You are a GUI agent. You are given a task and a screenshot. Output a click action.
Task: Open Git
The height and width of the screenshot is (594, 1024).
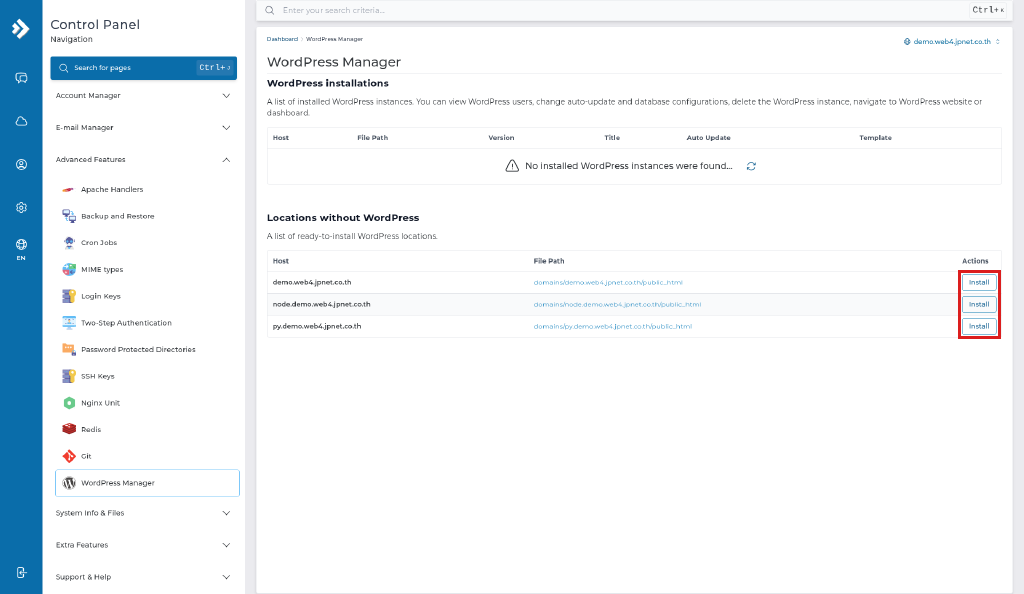pyautogui.click(x=86, y=456)
